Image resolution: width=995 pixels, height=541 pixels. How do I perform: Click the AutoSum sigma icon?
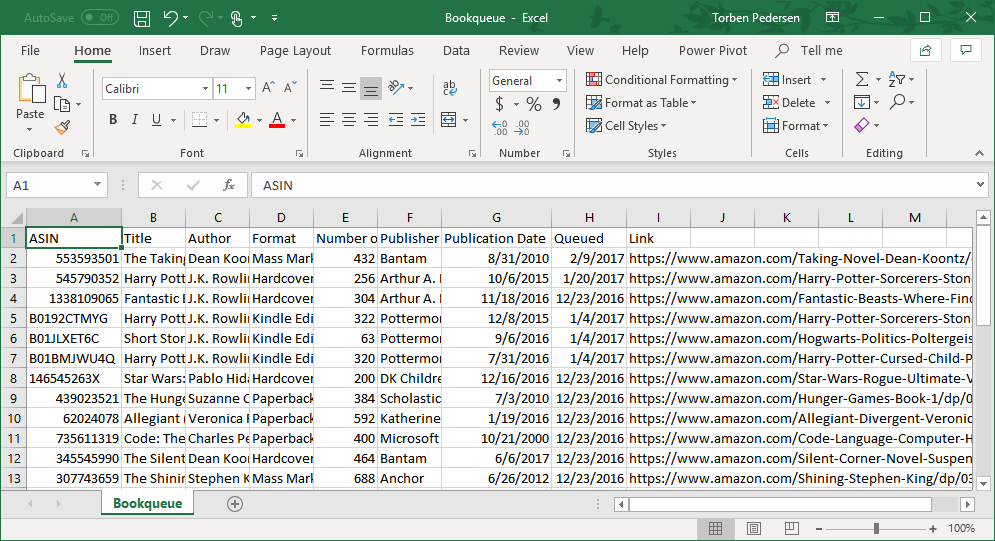pos(862,79)
